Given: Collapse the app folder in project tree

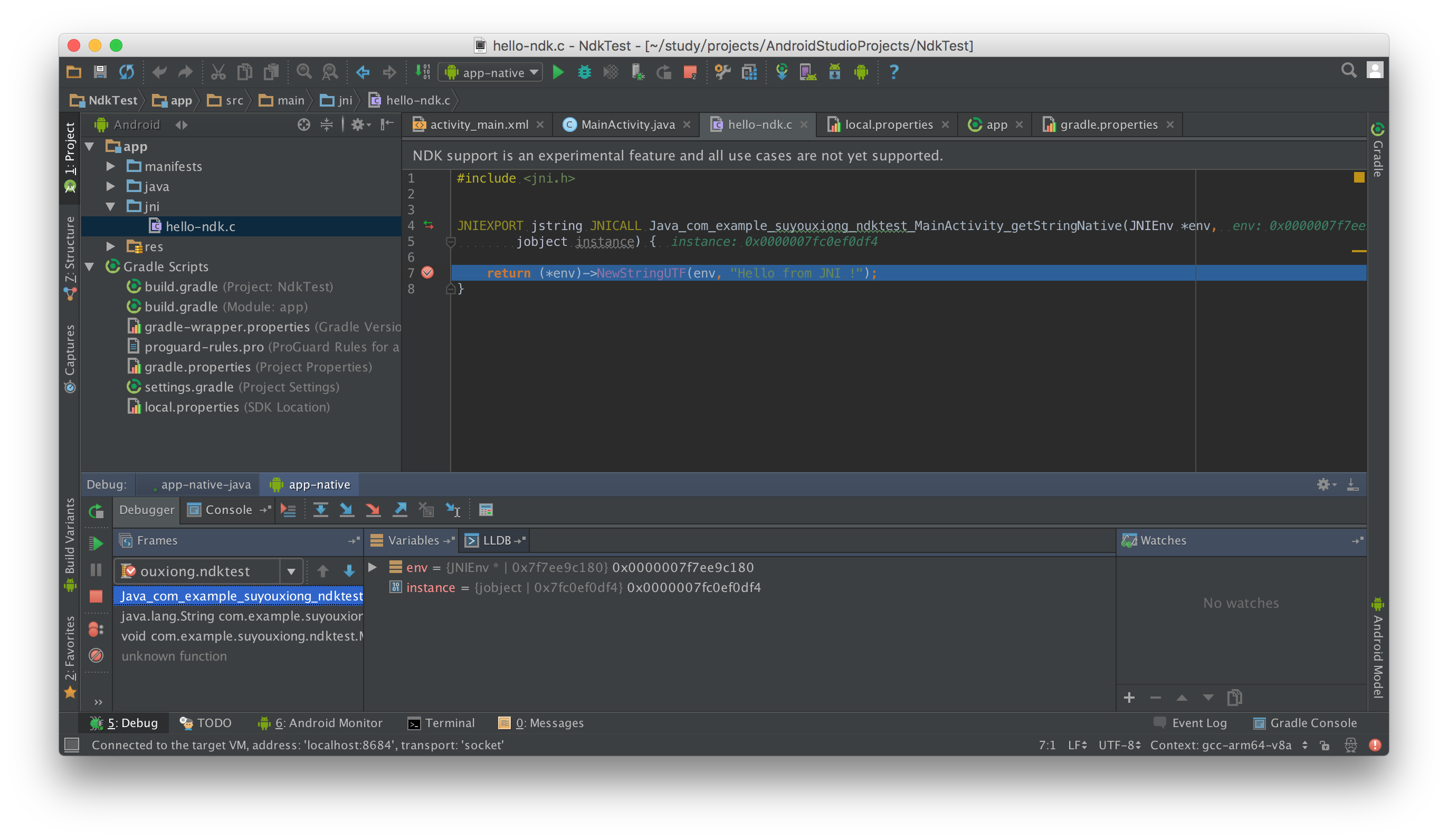Looking at the screenshot, I should coord(90,147).
